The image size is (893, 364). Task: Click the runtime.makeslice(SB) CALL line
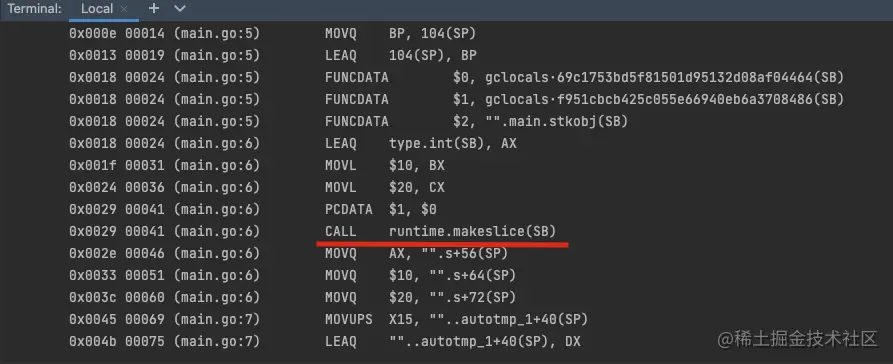[x=440, y=231]
